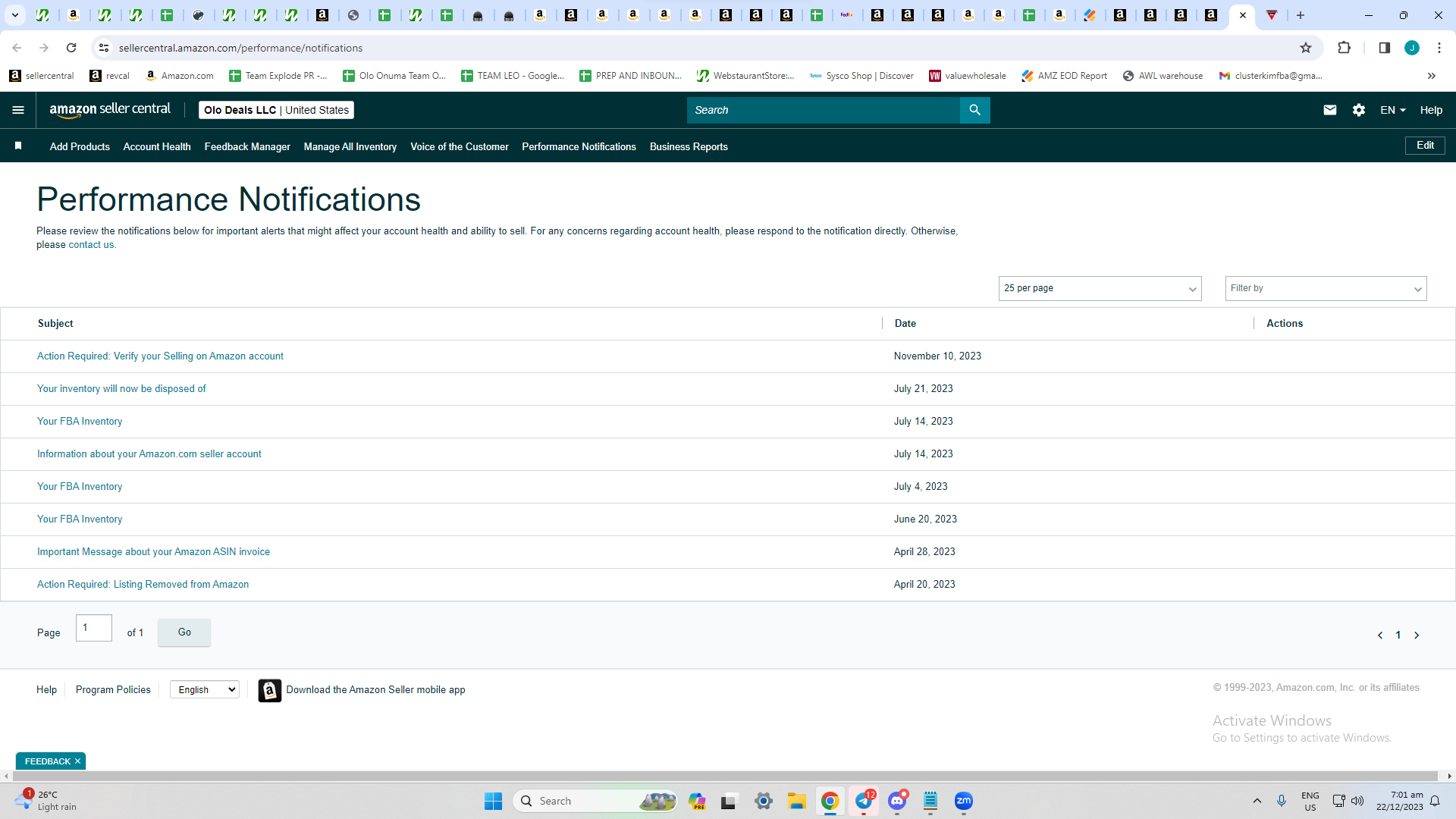The width and height of the screenshot is (1456, 819).
Task: Open the browser extensions puzzle icon
Action: (x=1344, y=48)
